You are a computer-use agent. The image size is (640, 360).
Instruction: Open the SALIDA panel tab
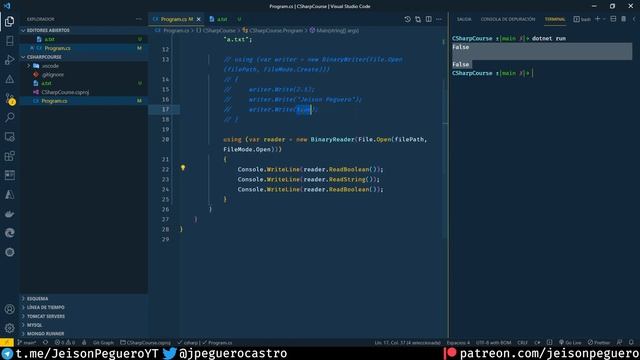pyautogui.click(x=464, y=19)
